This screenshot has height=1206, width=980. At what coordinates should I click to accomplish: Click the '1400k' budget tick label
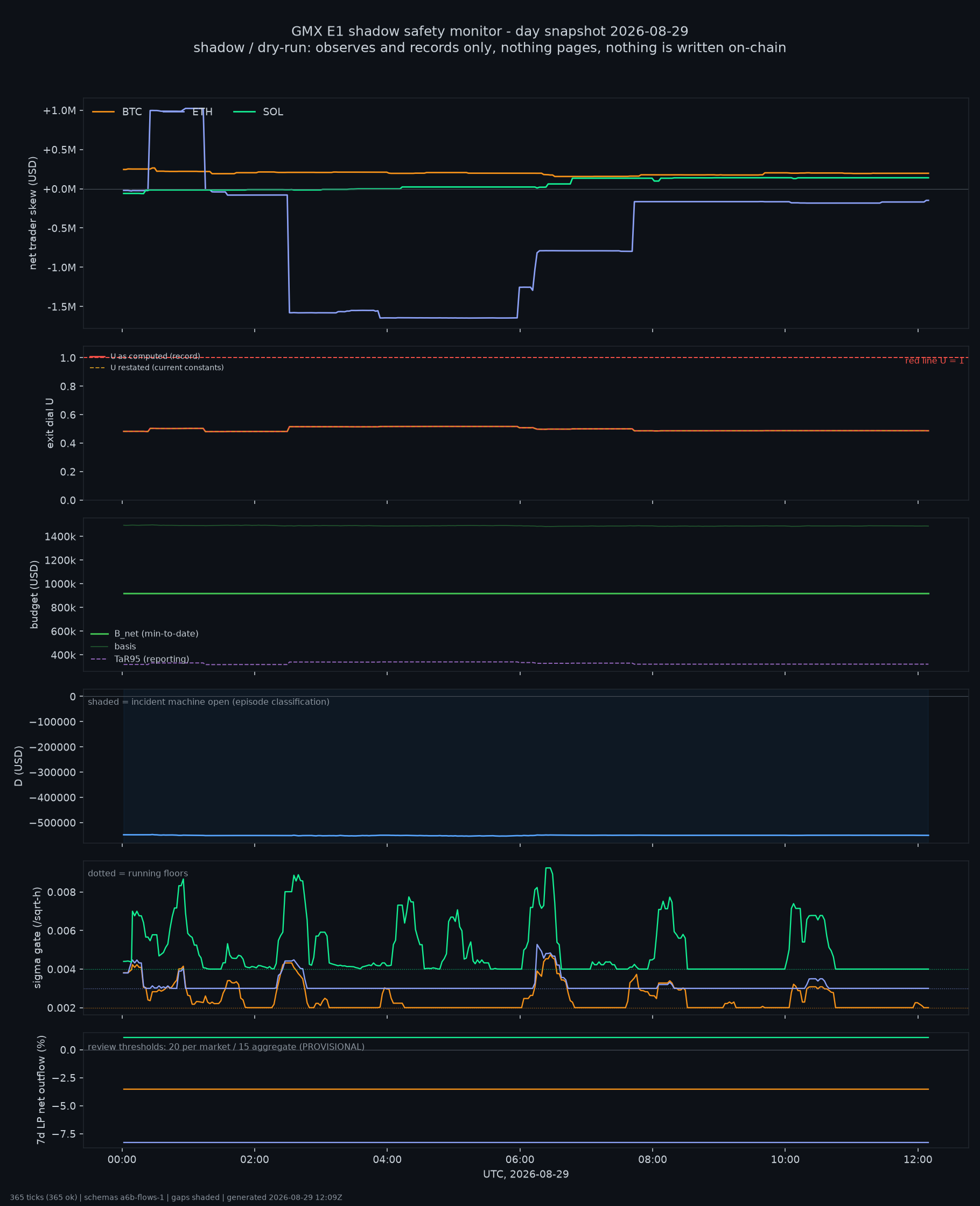60,537
